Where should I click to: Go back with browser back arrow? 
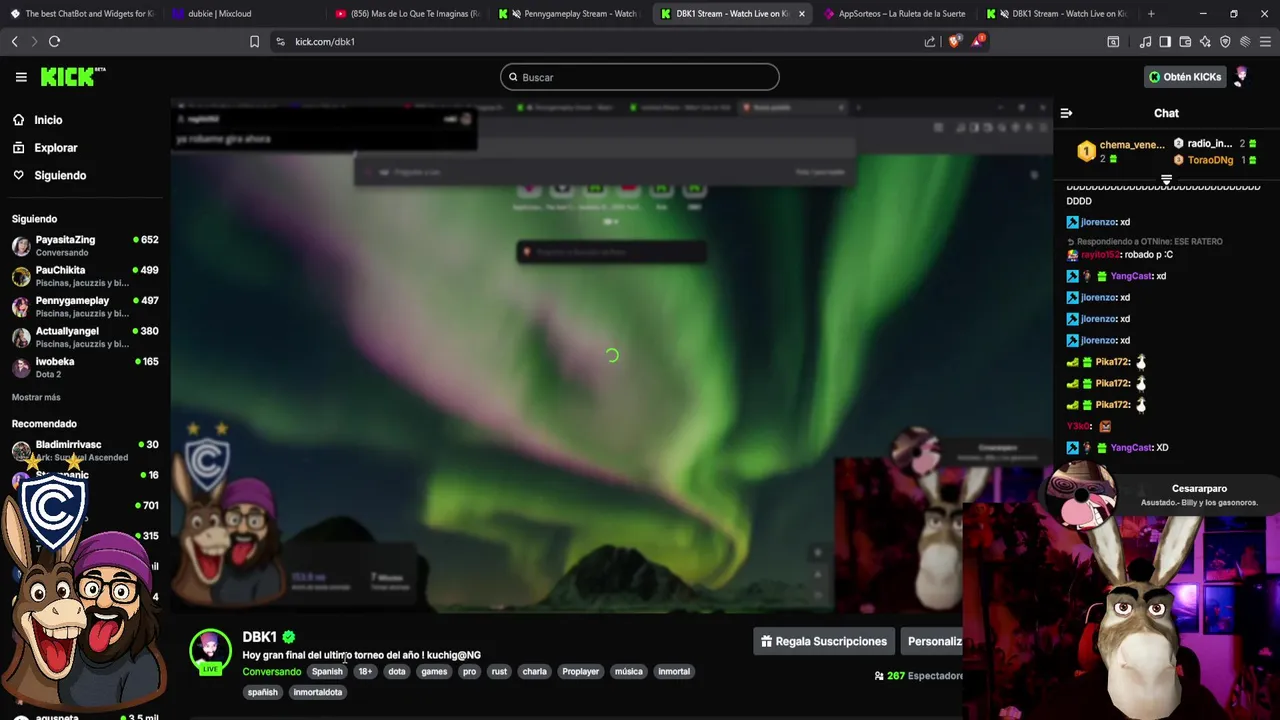point(14,41)
